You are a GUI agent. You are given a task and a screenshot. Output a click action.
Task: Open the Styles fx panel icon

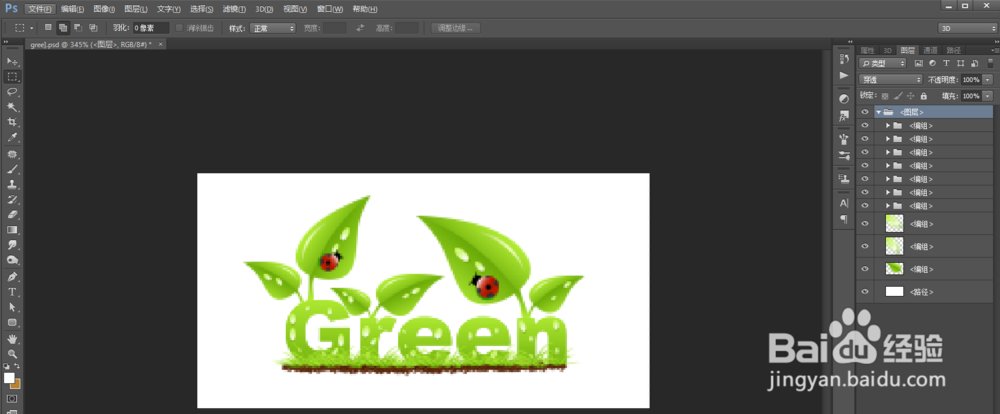(x=844, y=115)
